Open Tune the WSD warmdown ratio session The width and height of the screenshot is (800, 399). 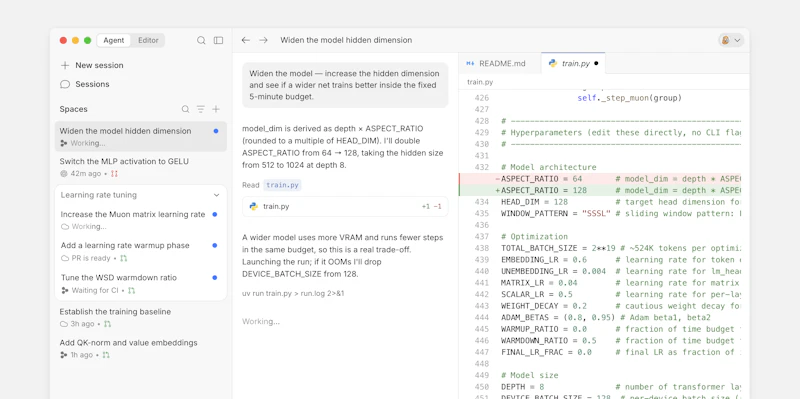click(x=141, y=284)
